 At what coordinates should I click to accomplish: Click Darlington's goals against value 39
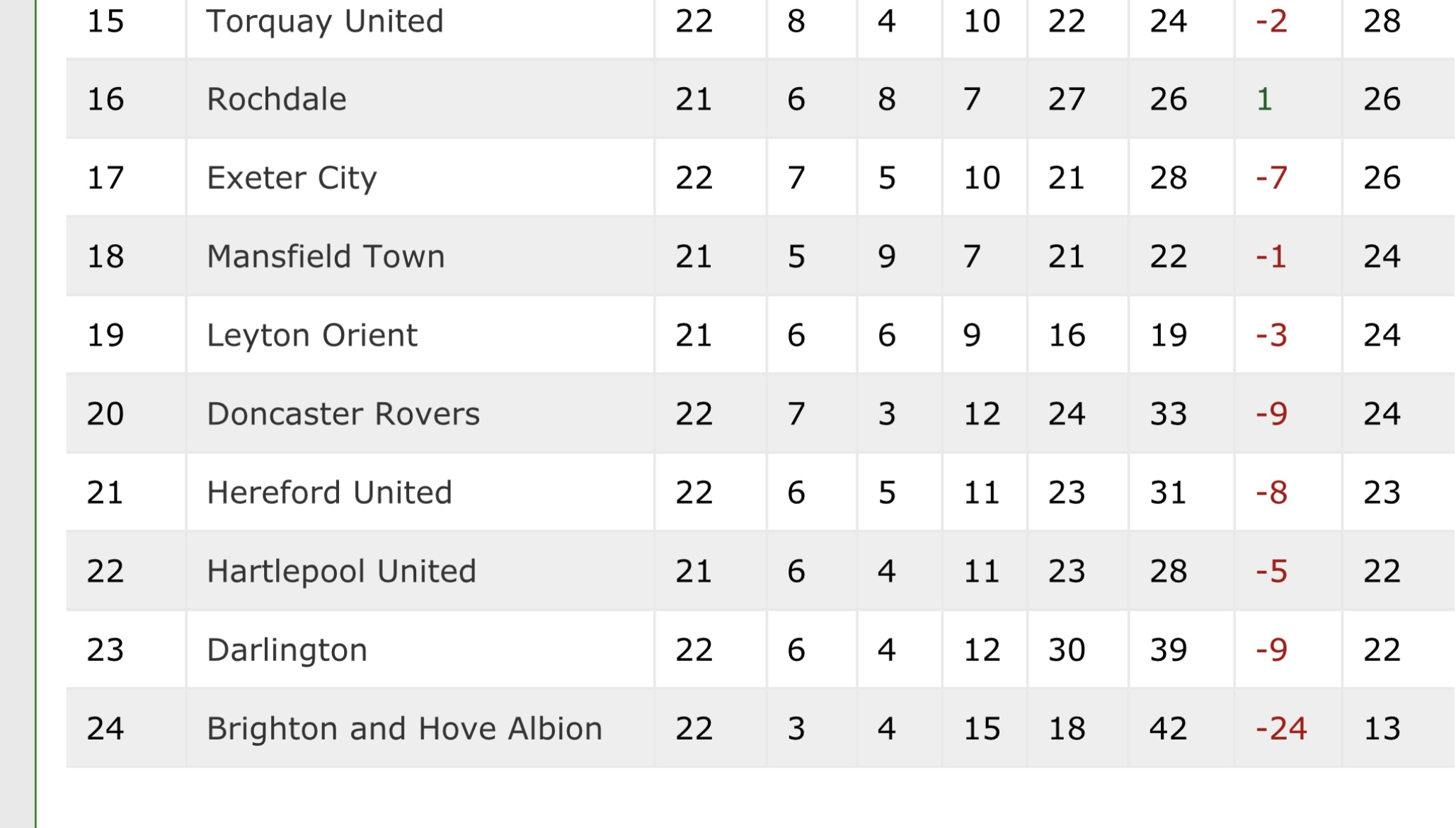1168,650
